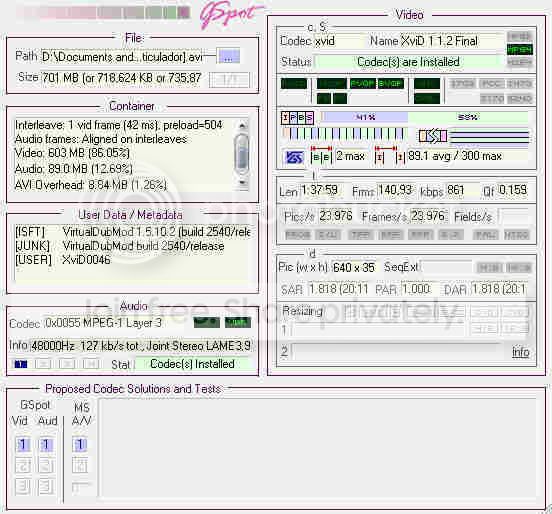Select 'Audio: 89.0 MB (12.69%)' row
Viewport: 552px width, 514px height.
coord(74,169)
